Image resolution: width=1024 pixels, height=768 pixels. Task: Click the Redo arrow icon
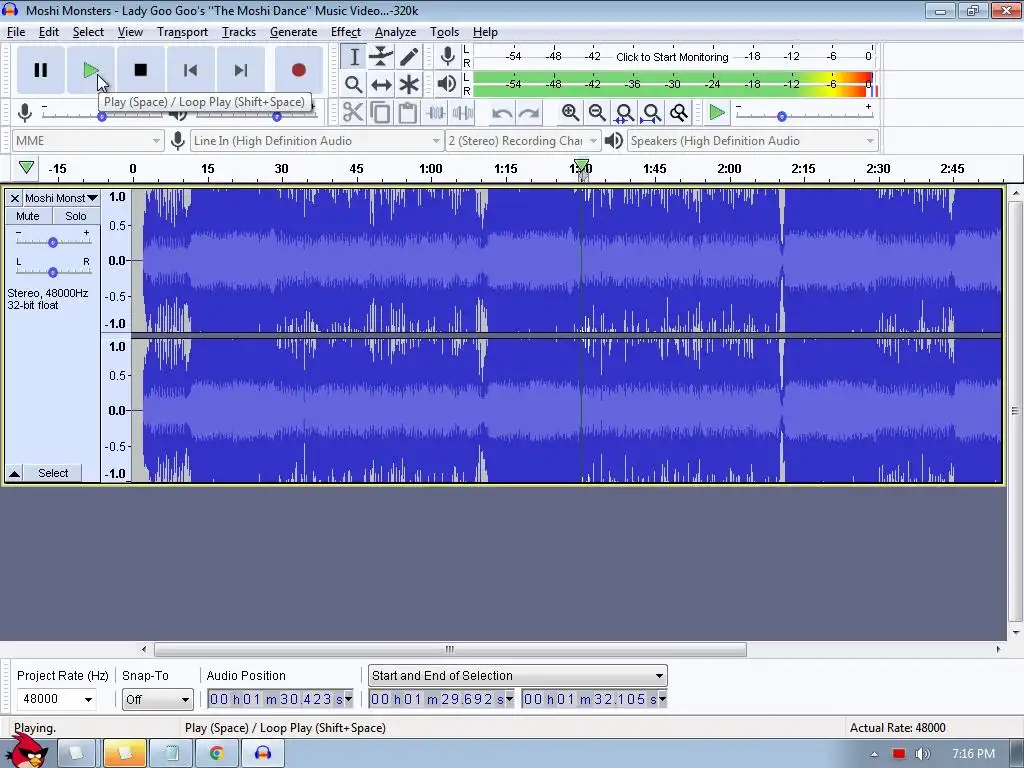click(x=529, y=113)
